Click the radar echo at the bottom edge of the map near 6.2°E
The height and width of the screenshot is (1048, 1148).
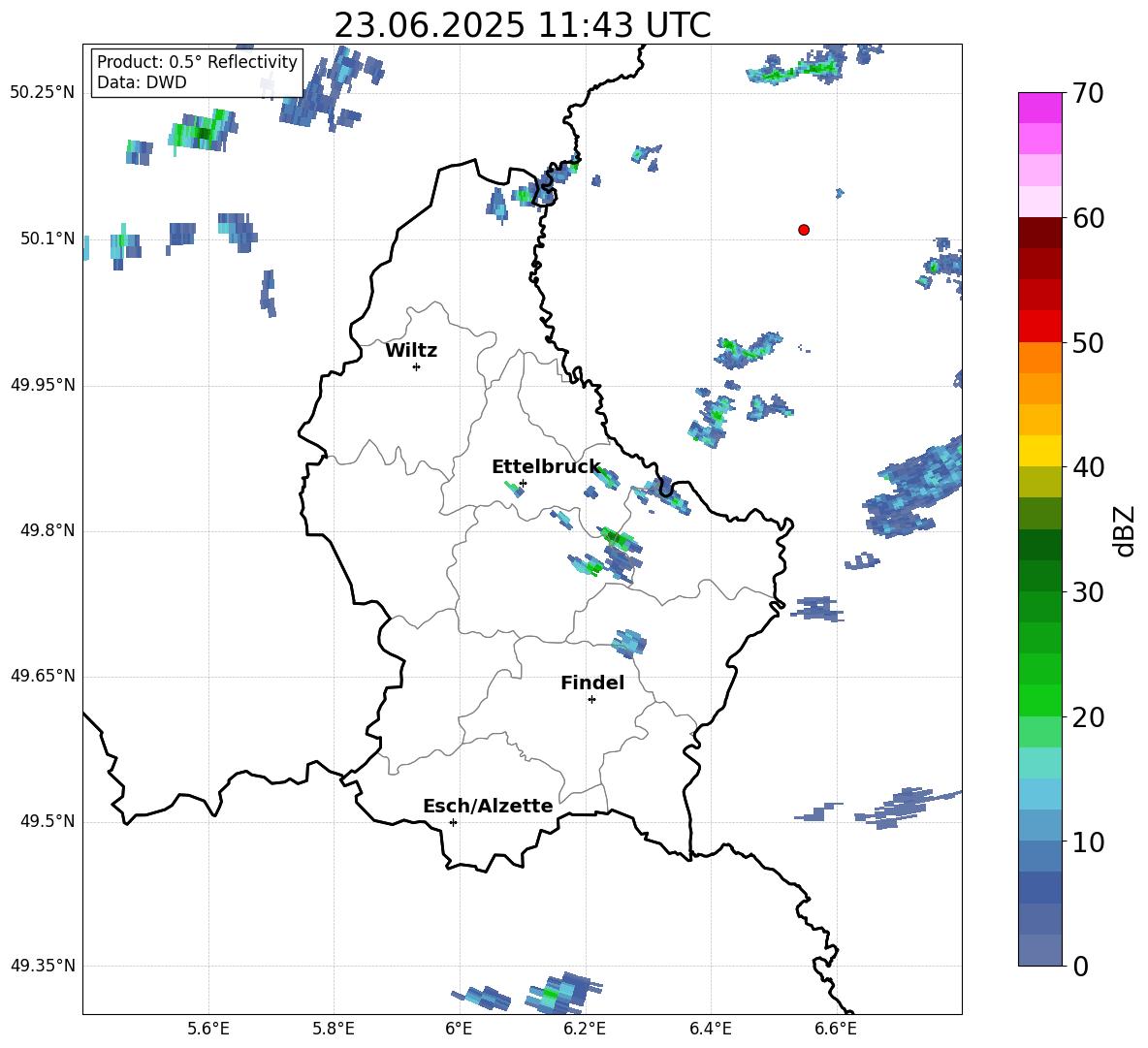[563, 993]
